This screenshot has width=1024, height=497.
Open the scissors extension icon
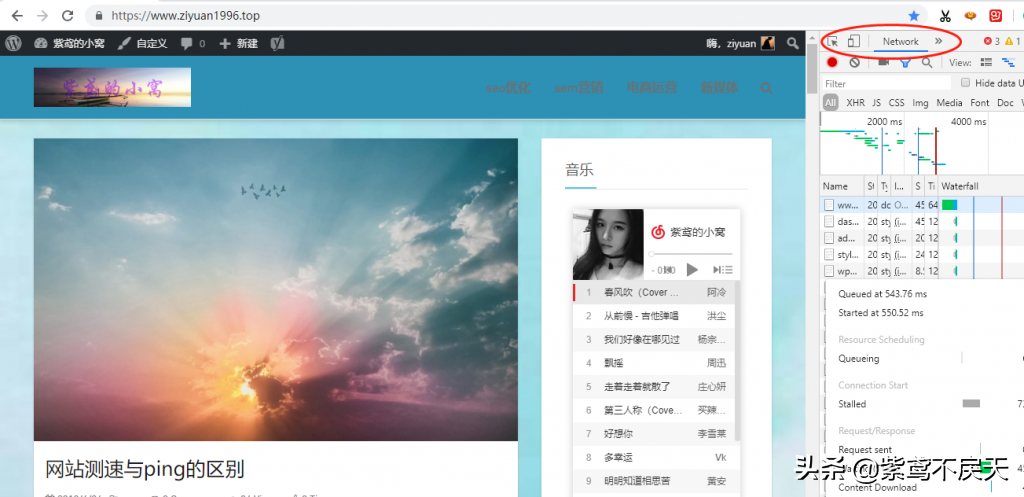(945, 15)
